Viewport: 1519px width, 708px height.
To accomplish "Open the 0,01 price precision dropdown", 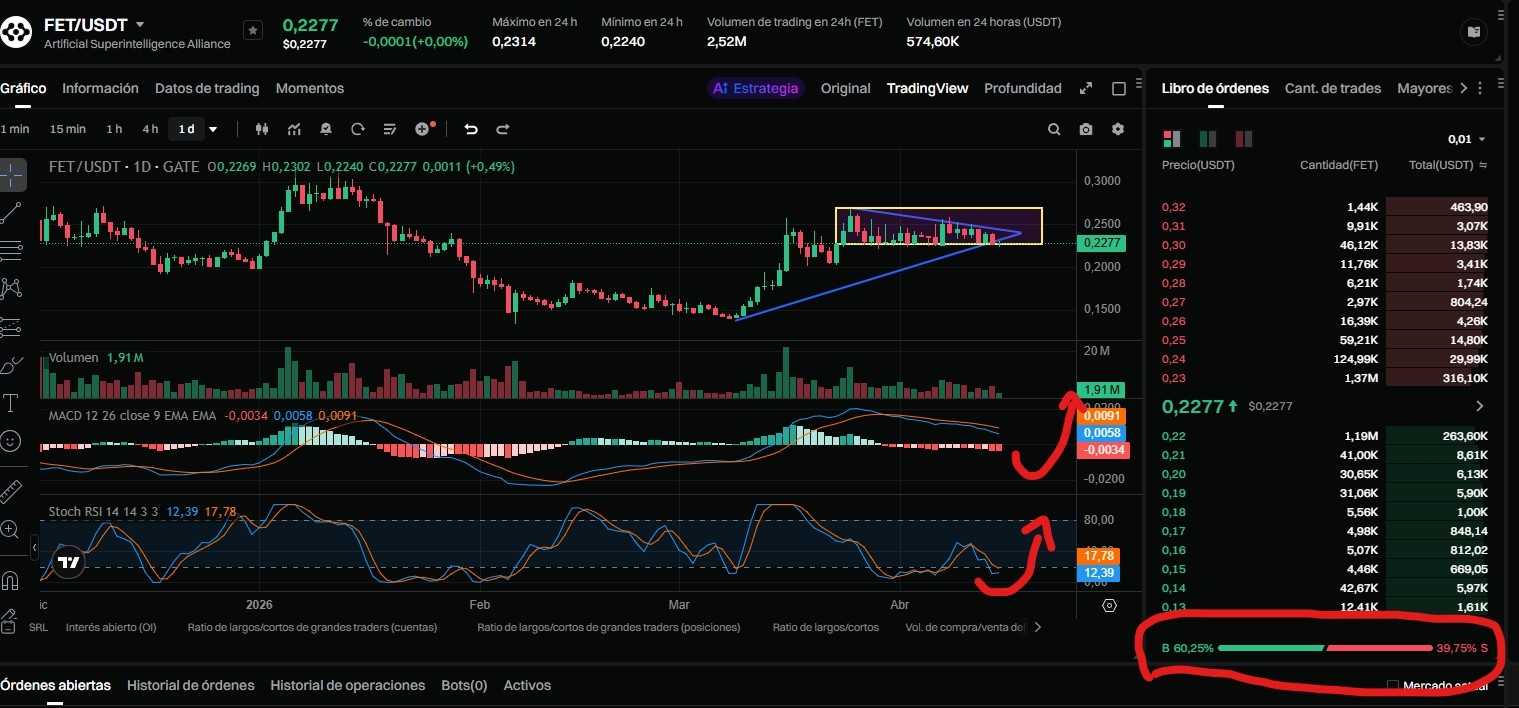I will click(1466, 139).
